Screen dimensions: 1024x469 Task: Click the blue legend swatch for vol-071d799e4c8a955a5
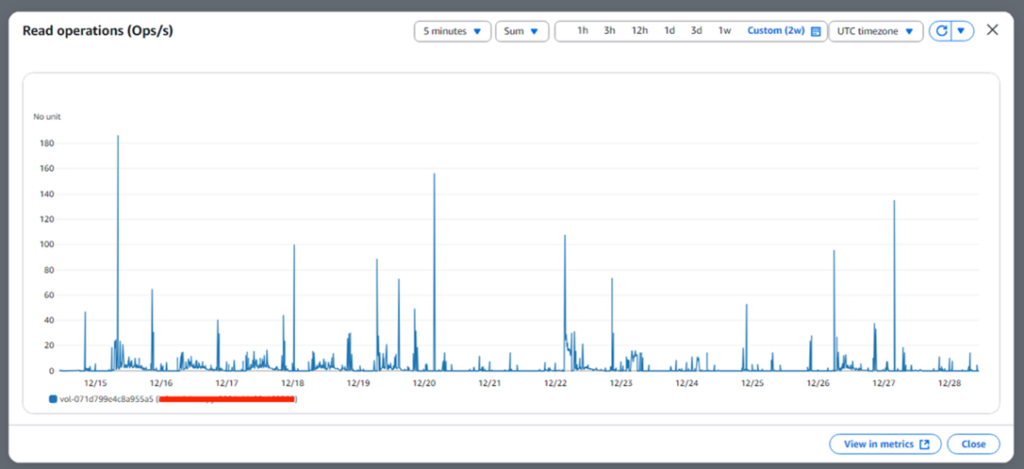(x=53, y=399)
